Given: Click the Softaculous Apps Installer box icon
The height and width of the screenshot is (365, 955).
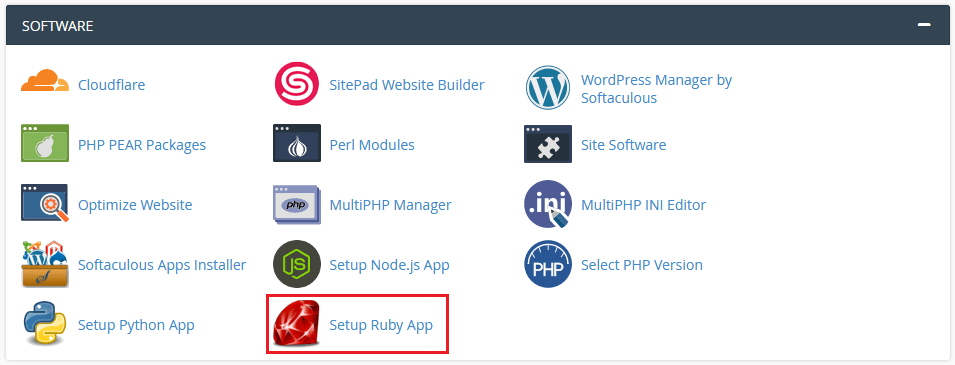Looking at the screenshot, I should coord(45,263).
